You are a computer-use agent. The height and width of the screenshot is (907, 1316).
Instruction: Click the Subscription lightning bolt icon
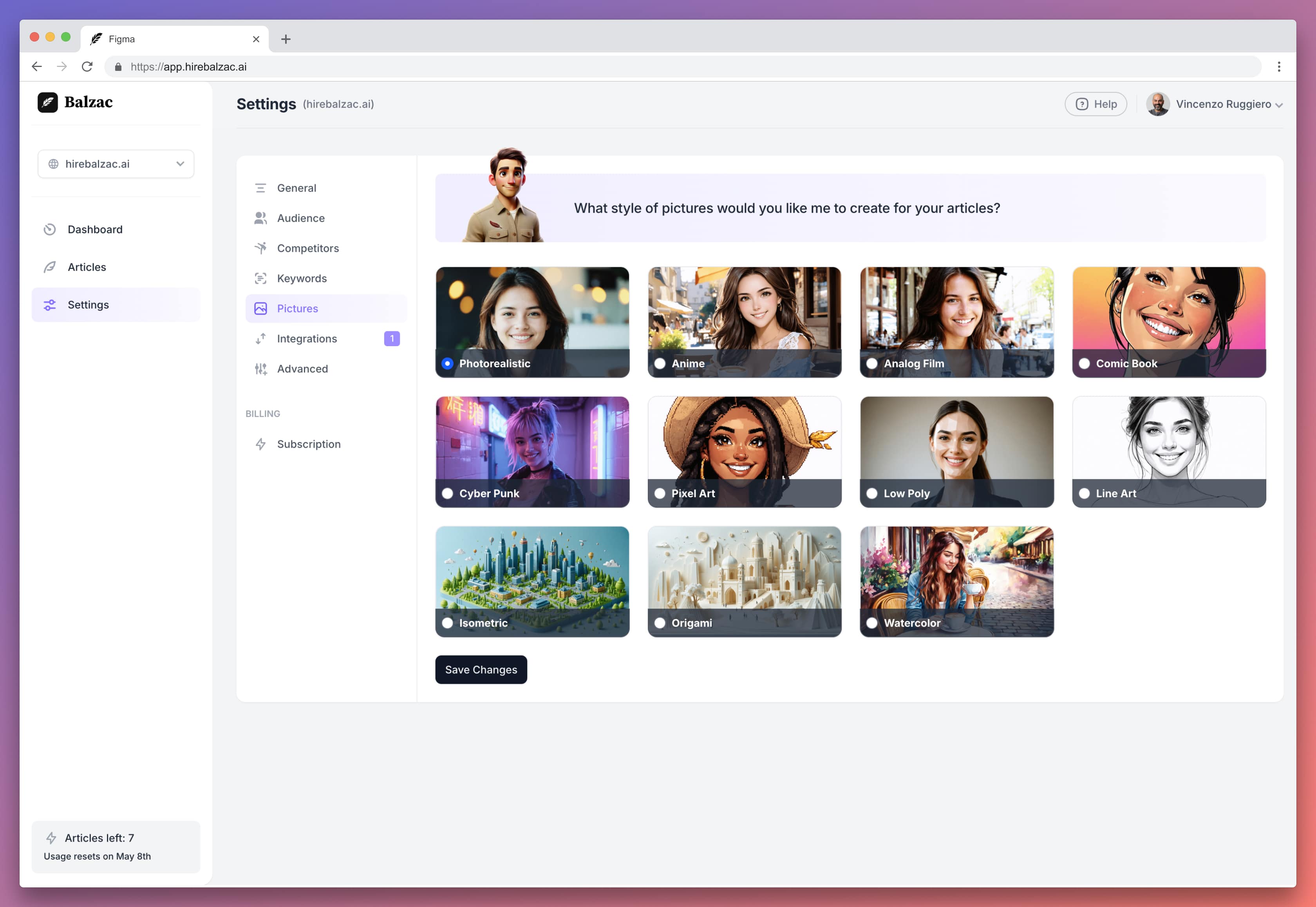pyautogui.click(x=261, y=444)
